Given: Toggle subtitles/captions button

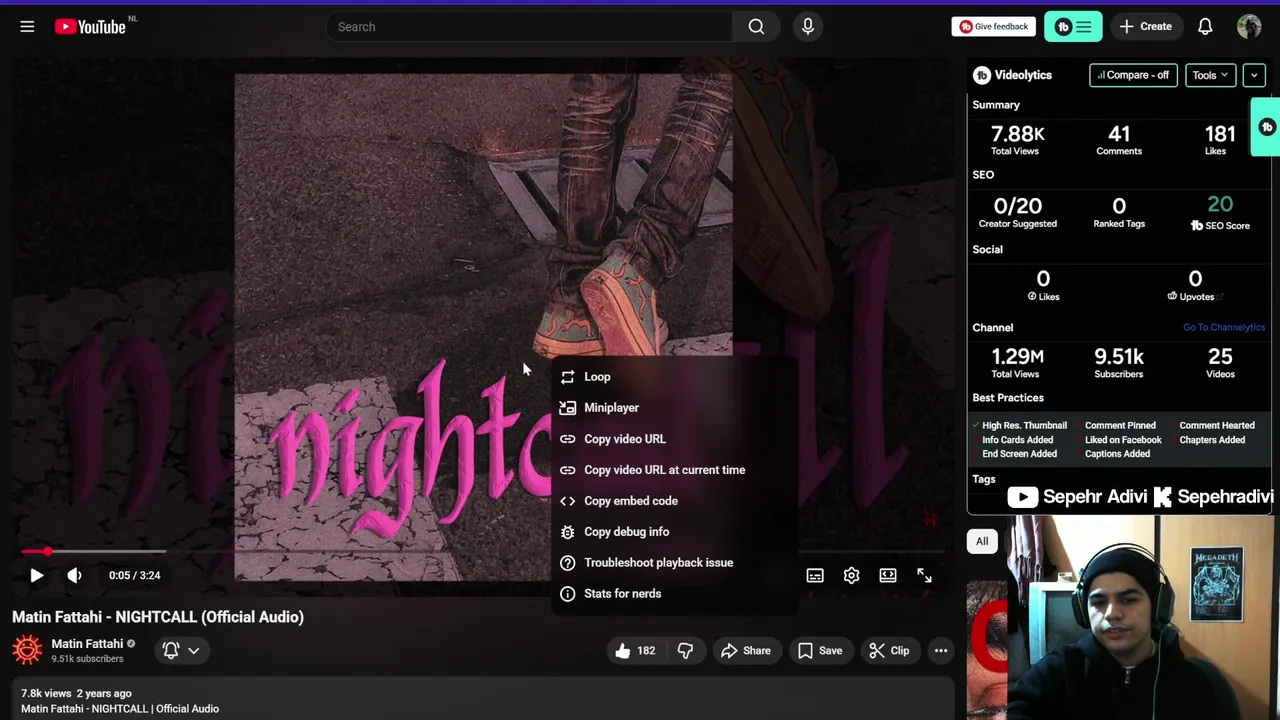Looking at the screenshot, I should [x=815, y=575].
